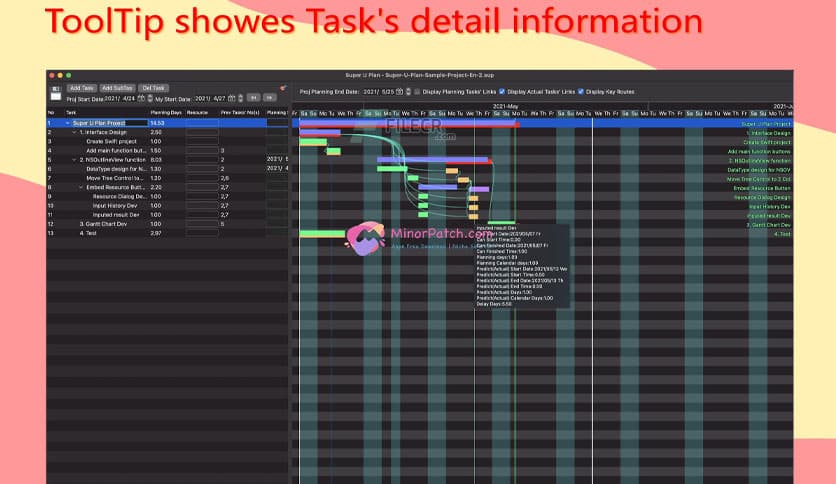Click the save disk icon in toolbar
This screenshot has height=484, width=836.
coord(55,94)
